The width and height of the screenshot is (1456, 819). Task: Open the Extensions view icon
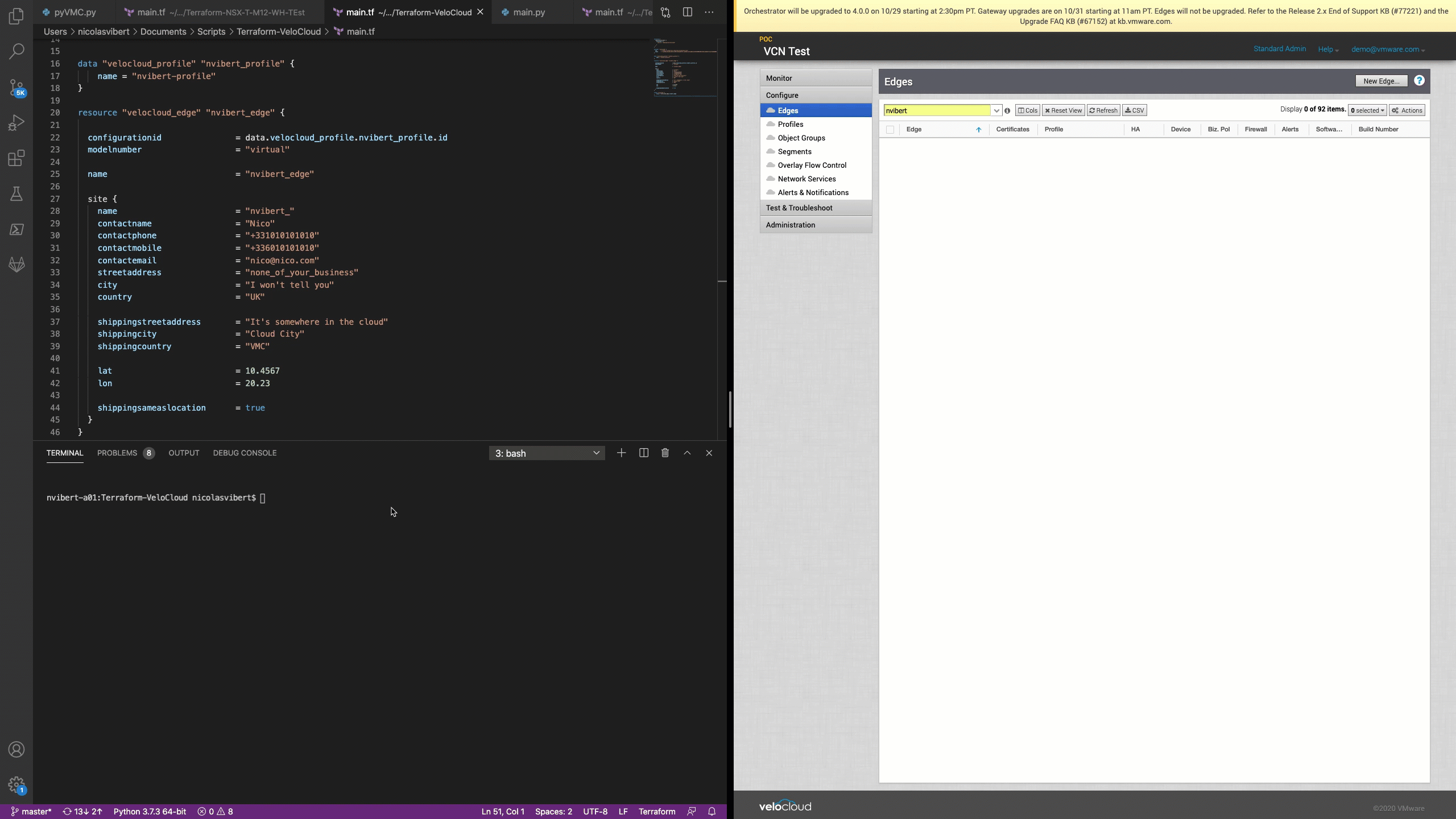[x=16, y=158]
